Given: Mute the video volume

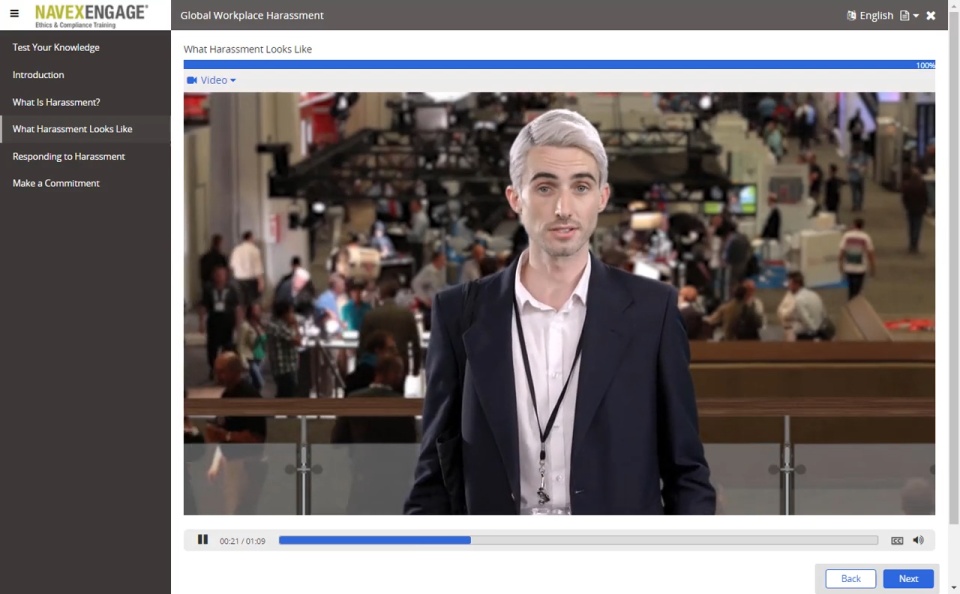Looking at the screenshot, I should click(918, 540).
